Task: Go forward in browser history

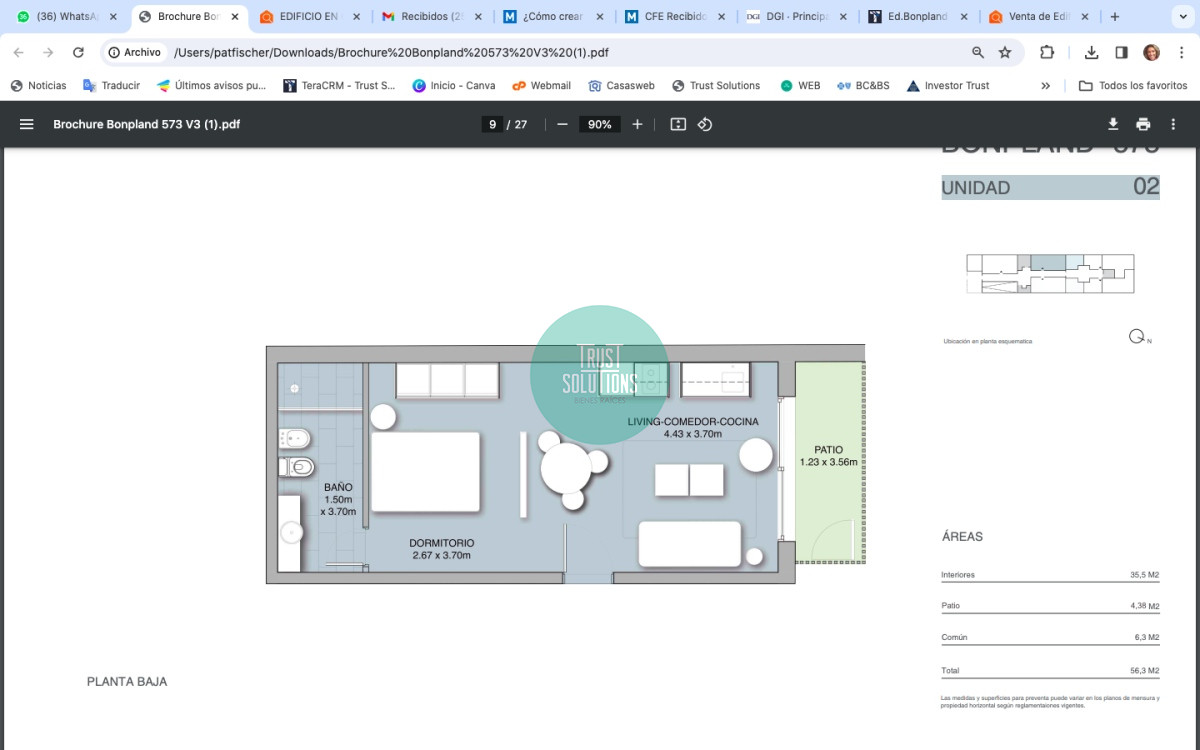Action: (48, 52)
